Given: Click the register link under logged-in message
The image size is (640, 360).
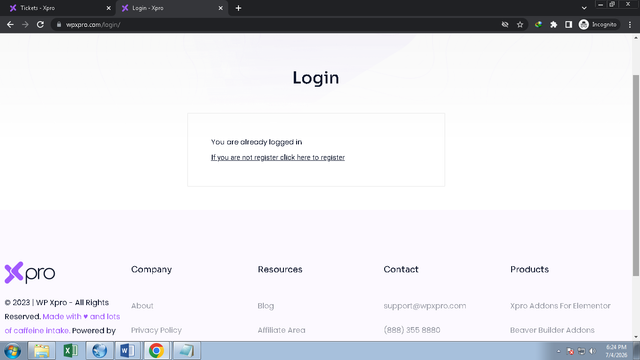Looking at the screenshot, I should click(278, 157).
